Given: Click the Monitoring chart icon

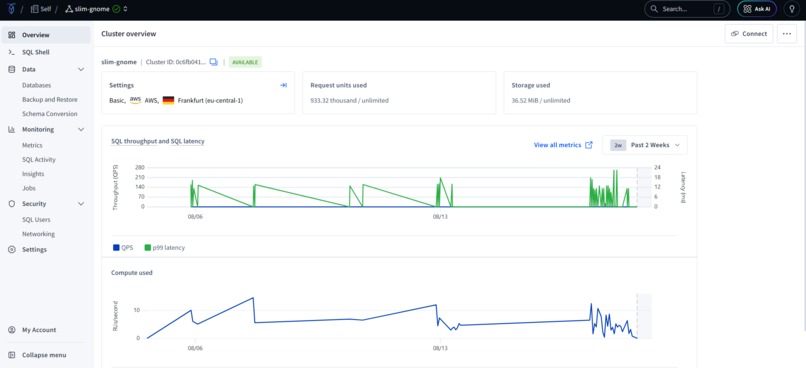Looking at the screenshot, I should [12, 130].
